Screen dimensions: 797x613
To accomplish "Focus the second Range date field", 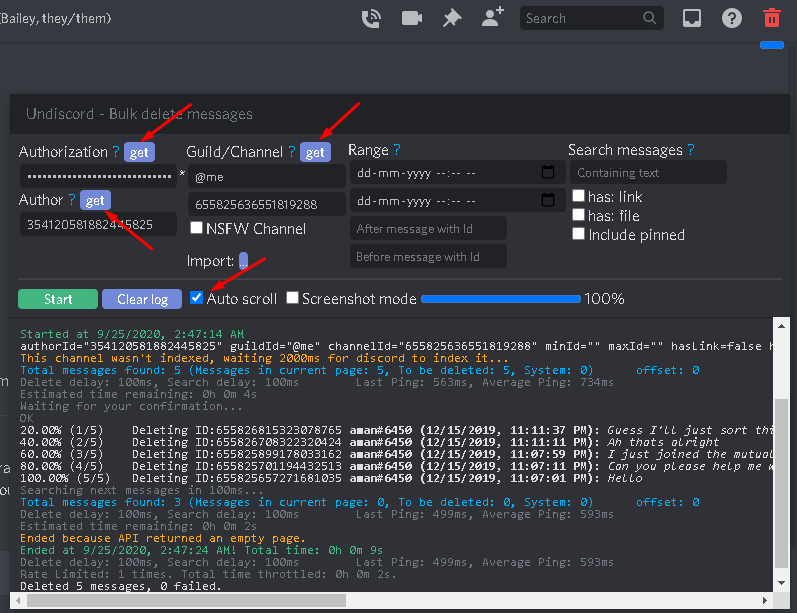I will click(x=457, y=200).
